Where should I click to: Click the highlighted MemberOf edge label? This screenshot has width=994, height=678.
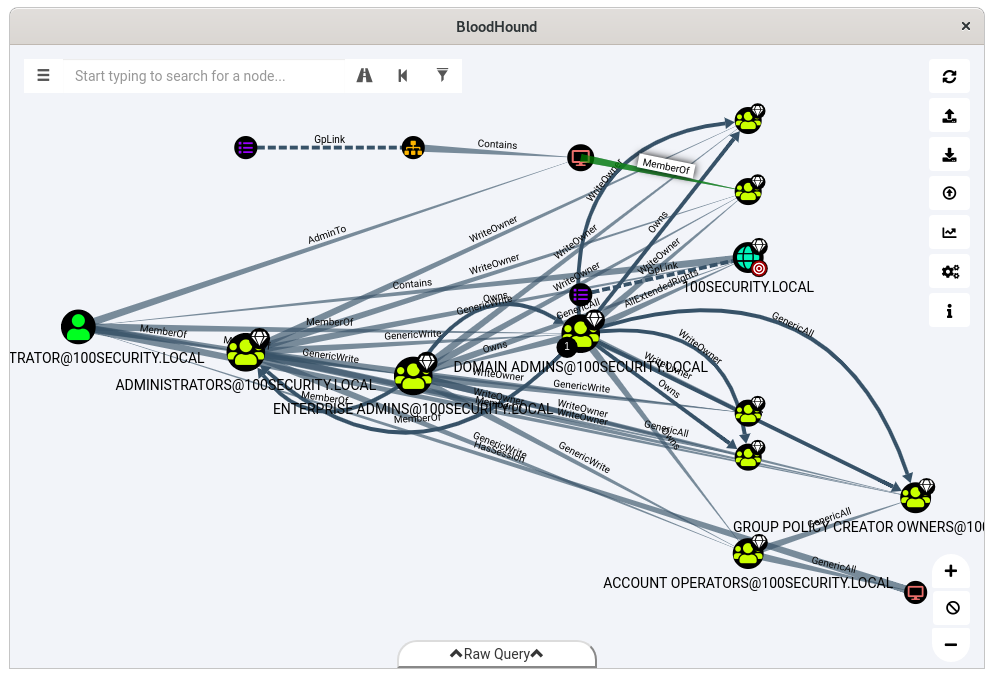pyautogui.click(x=666, y=166)
